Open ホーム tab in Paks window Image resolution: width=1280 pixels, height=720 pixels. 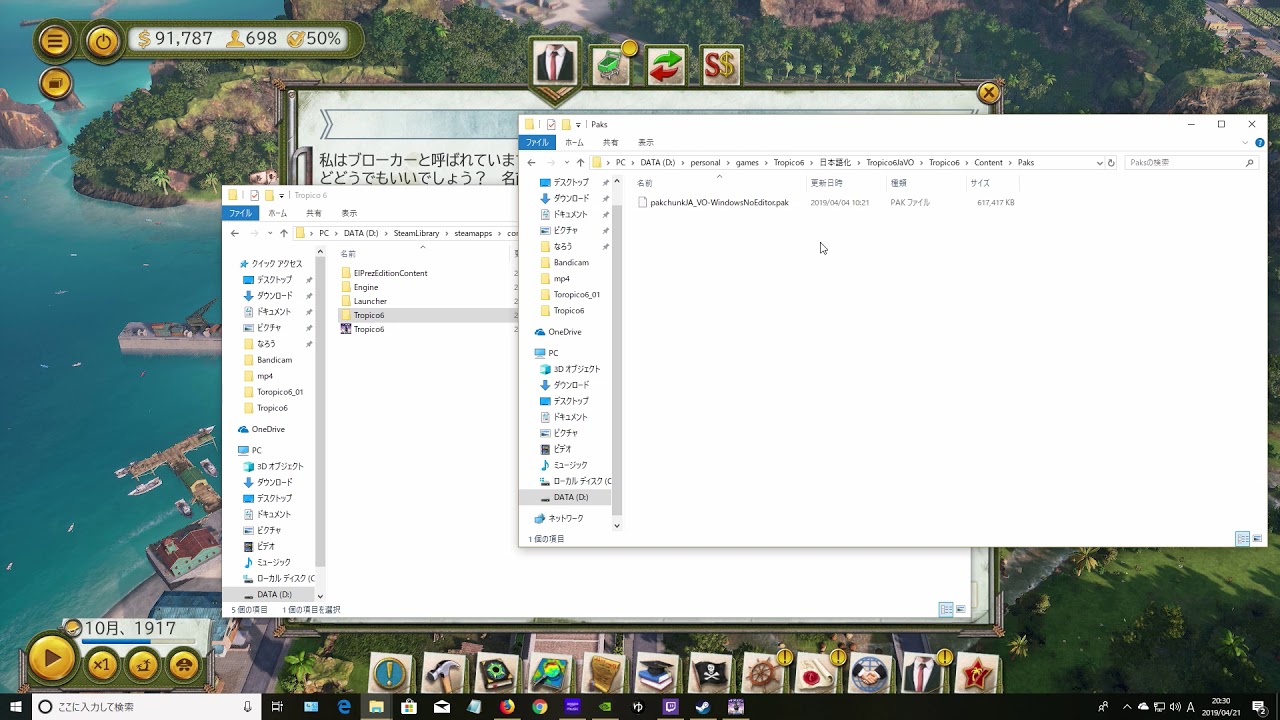point(574,142)
